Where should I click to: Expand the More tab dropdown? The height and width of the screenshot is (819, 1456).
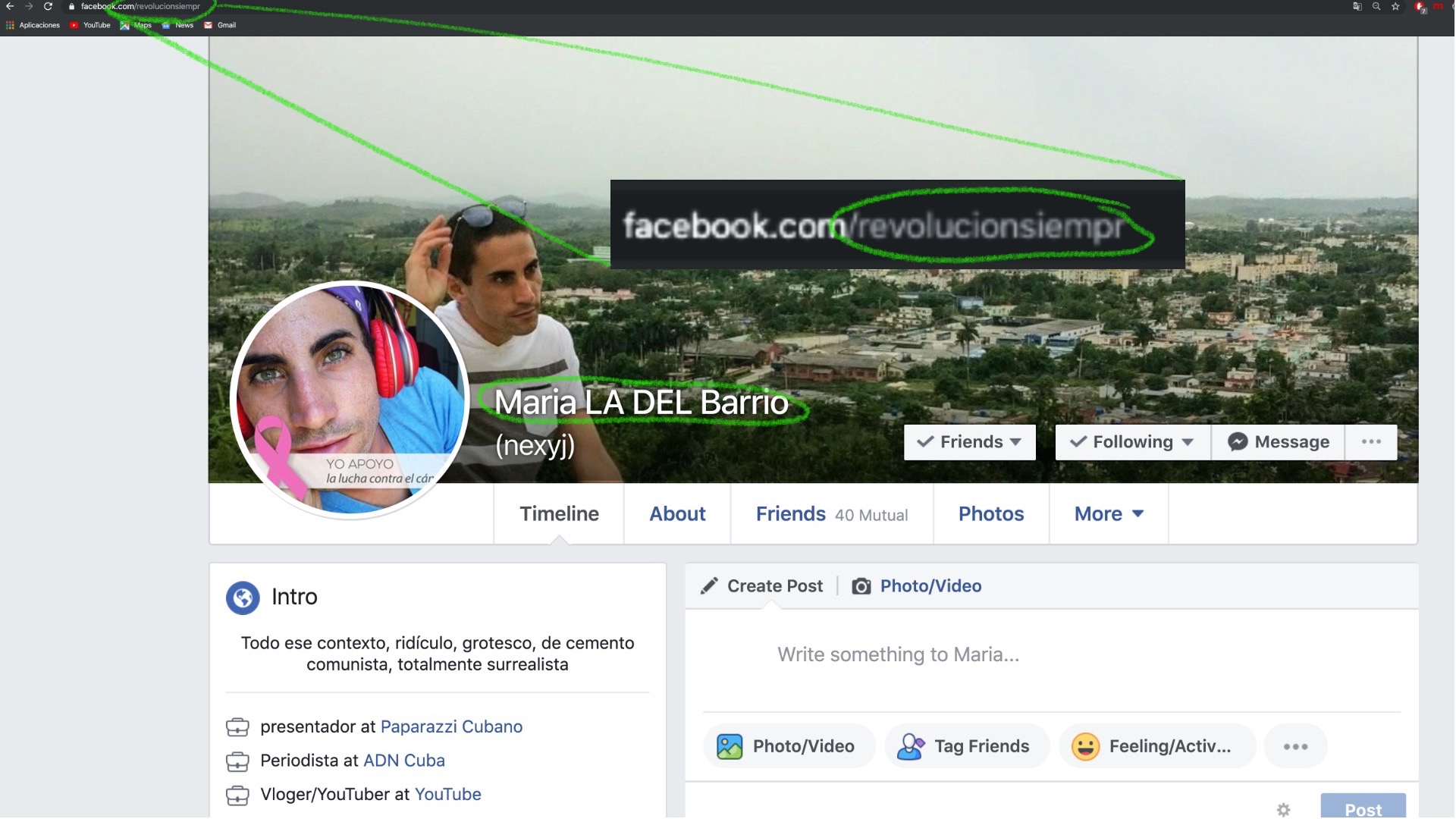click(x=1109, y=514)
